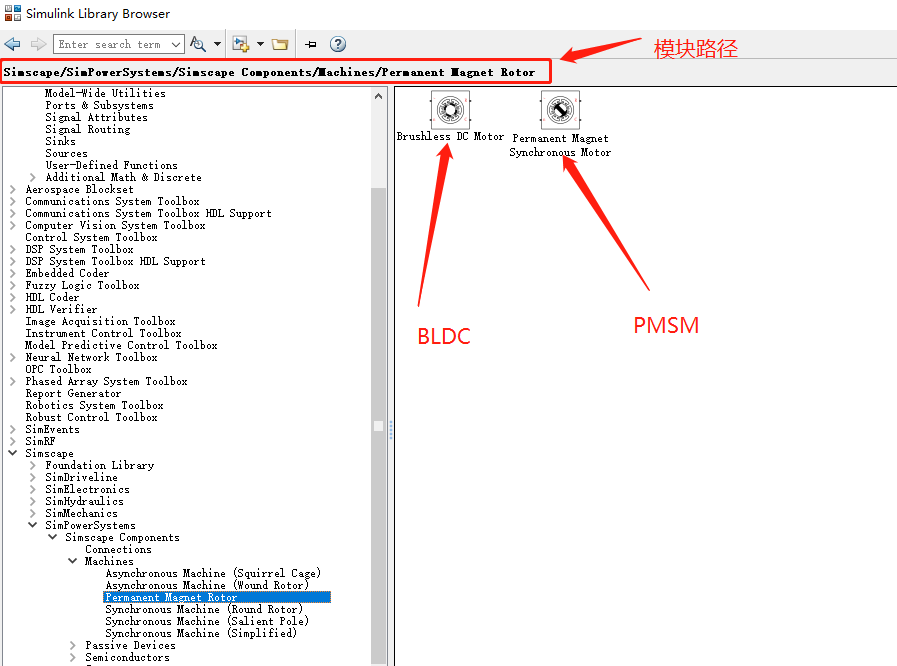Expand the HDL Coder node
Screen dimensions: 897x666
pyautogui.click(x=13, y=298)
